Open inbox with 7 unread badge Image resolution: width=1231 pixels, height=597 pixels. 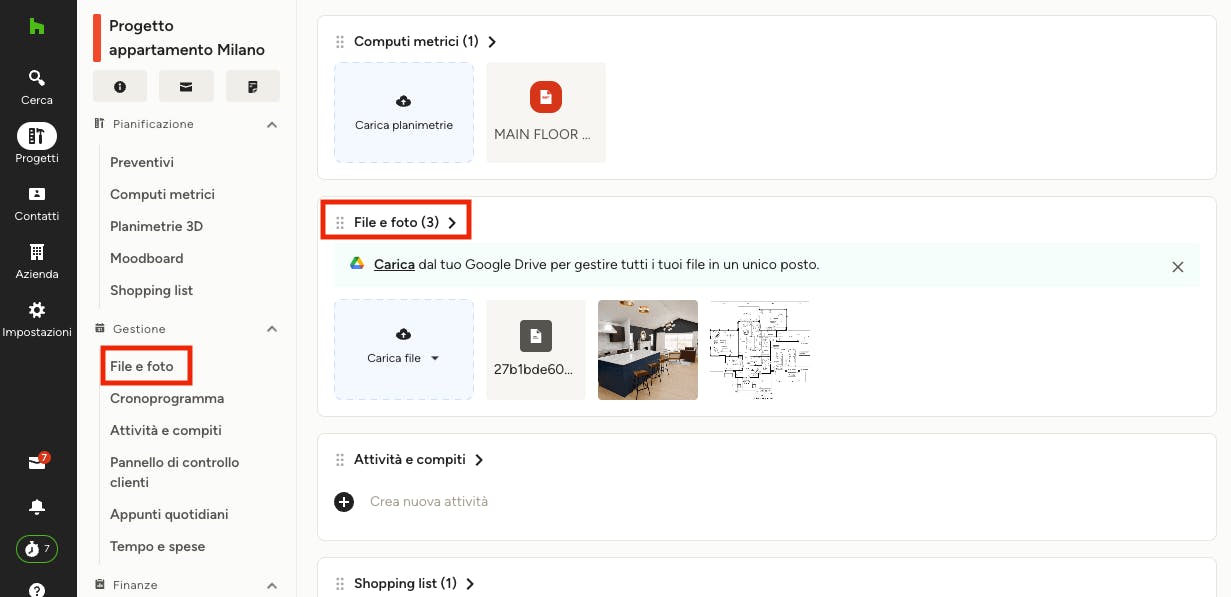coord(37,462)
